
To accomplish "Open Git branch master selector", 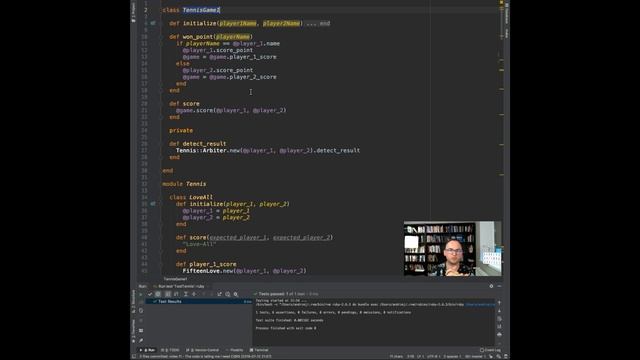I will pos(476,356).
